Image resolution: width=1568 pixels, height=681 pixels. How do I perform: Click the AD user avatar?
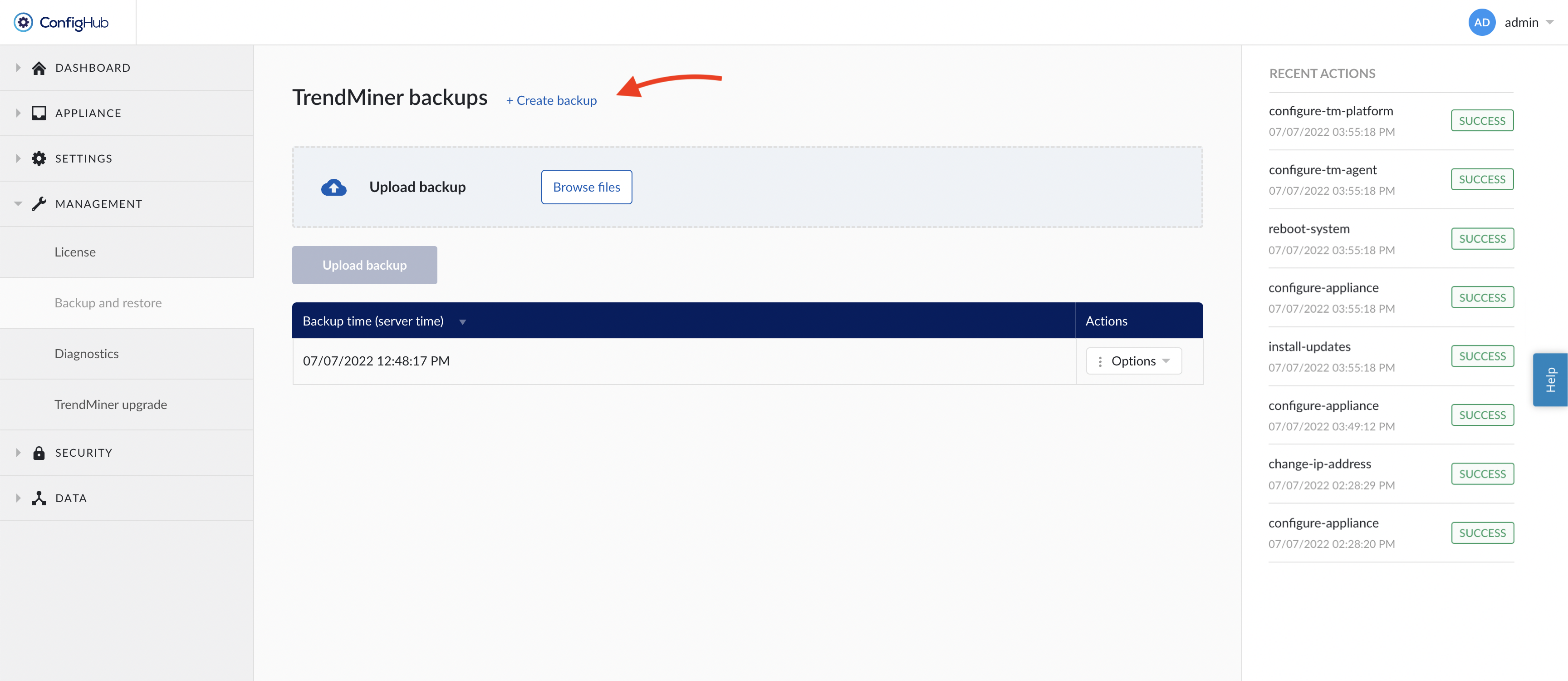pyautogui.click(x=1481, y=23)
